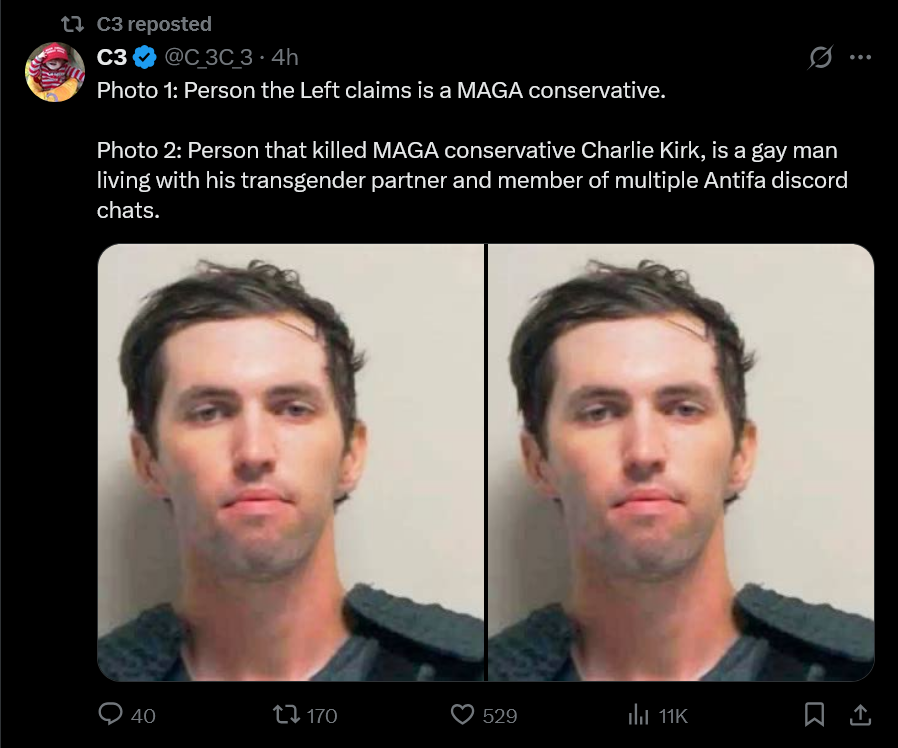Viewport: 898px width, 748px height.
Task: Click the tweet text starting "Photo 1"
Action: (380, 91)
